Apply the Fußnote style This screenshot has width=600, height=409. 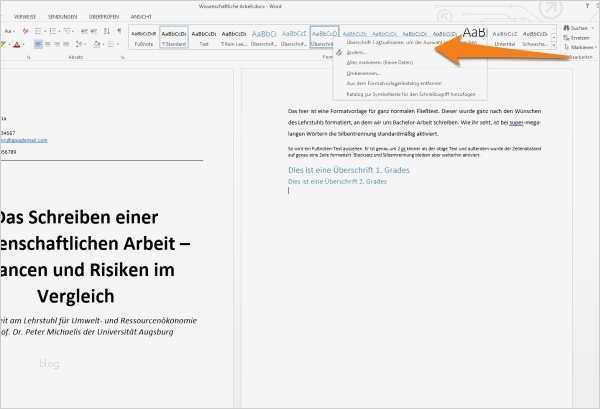click(143, 38)
